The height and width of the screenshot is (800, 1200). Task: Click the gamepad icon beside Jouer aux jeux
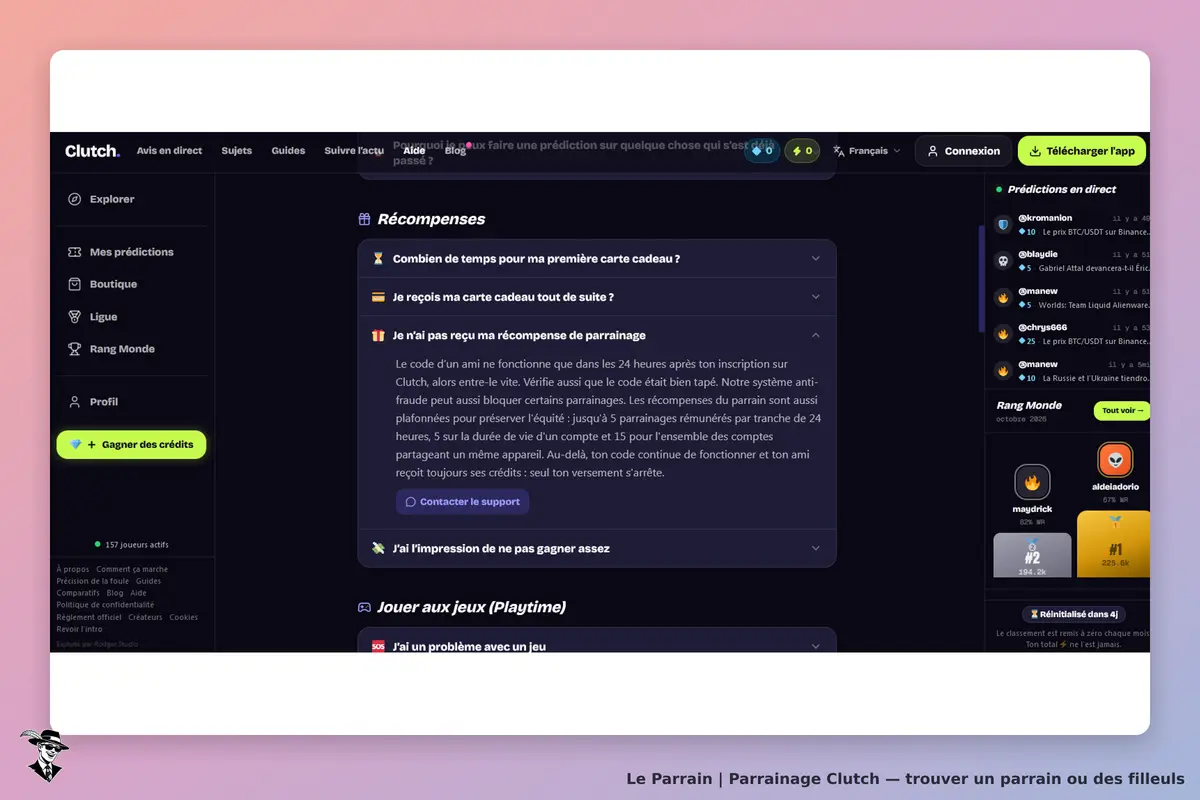(365, 607)
